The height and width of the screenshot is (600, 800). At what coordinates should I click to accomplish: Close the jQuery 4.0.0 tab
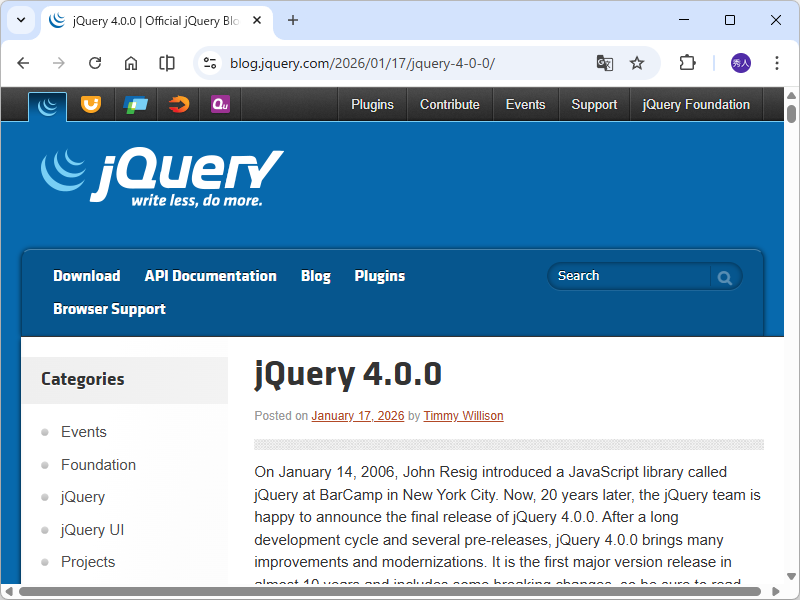point(257,20)
